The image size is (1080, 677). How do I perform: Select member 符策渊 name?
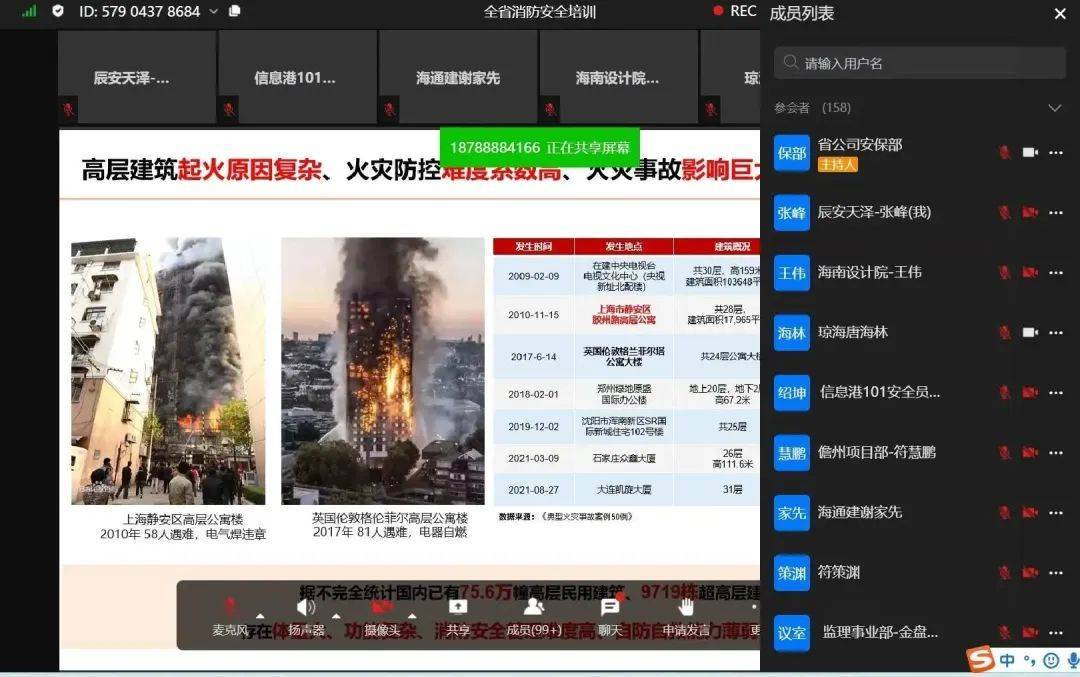click(x=838, y=572)
